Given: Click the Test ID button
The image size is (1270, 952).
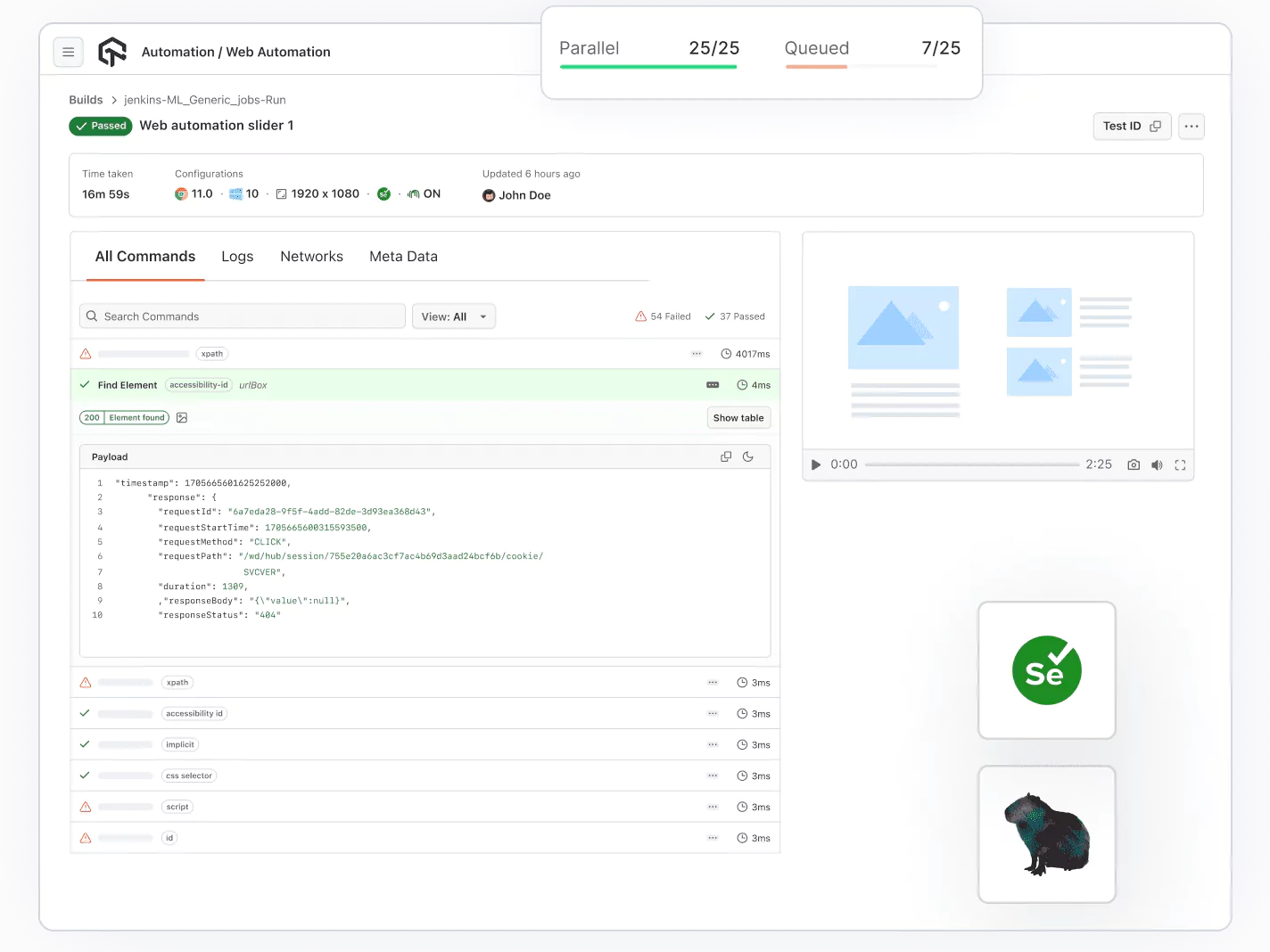Looking at the screenshot, I should (x=1131, y=127).
